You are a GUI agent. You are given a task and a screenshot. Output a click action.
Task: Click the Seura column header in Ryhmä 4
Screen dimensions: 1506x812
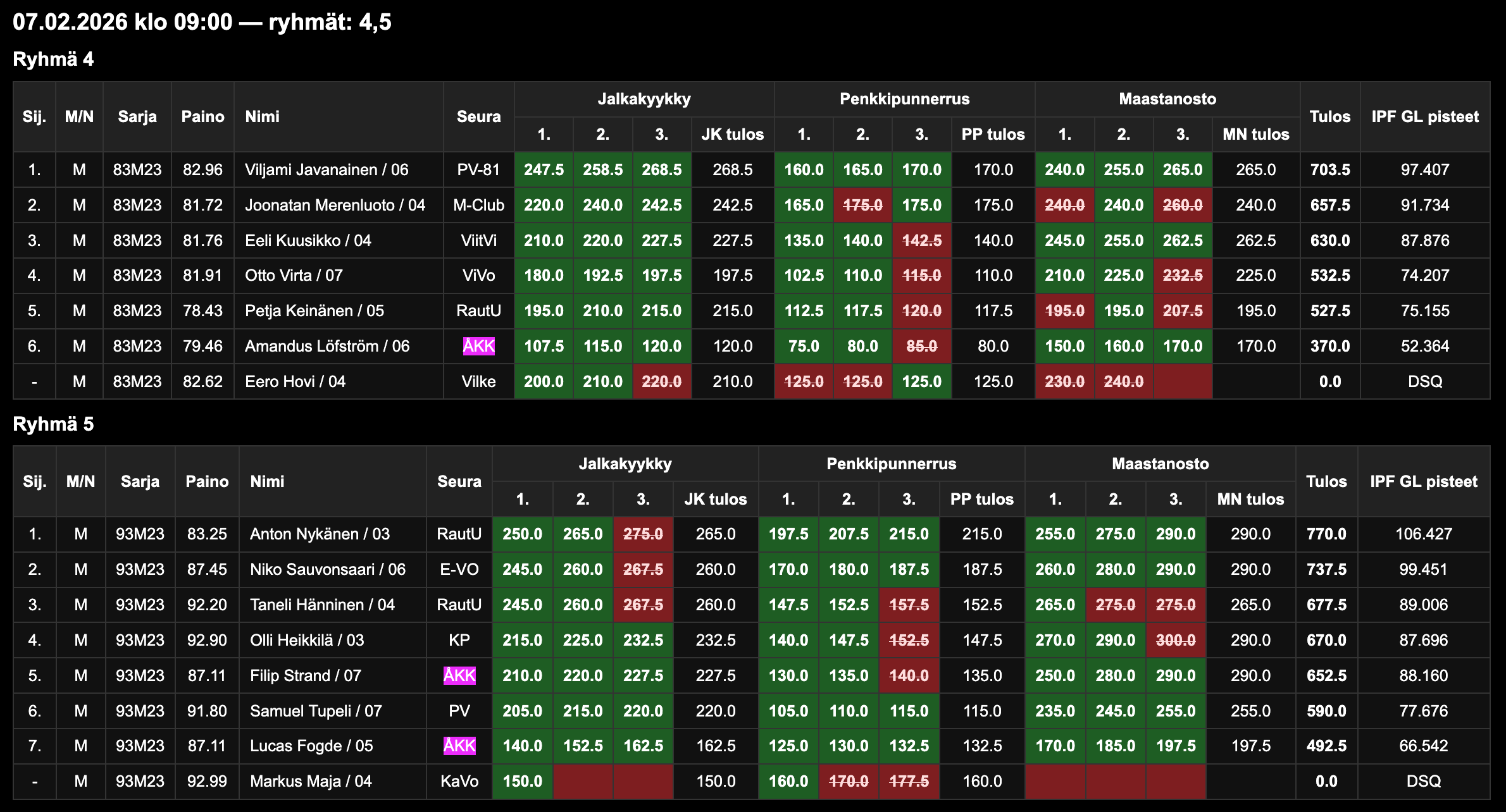click(478, 116)
